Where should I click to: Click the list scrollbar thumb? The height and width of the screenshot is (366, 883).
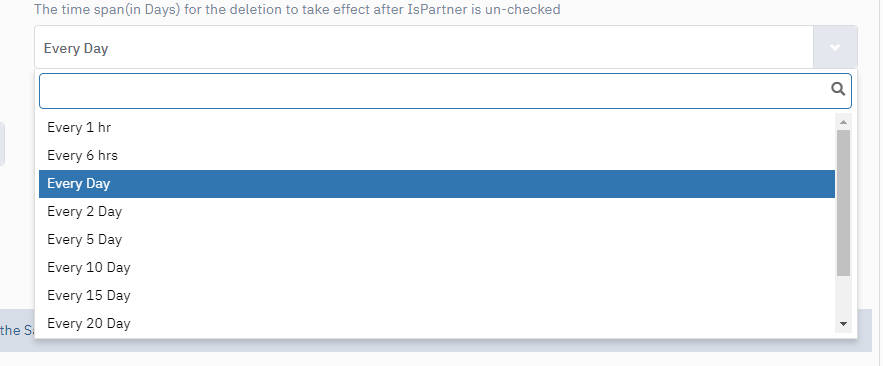843,203
